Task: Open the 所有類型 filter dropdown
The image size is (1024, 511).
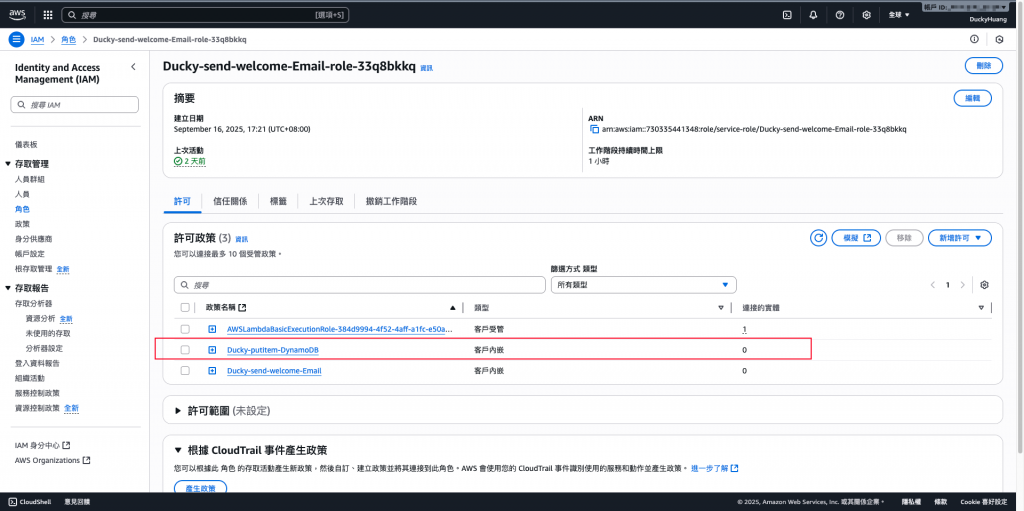Action: point(644,285)
